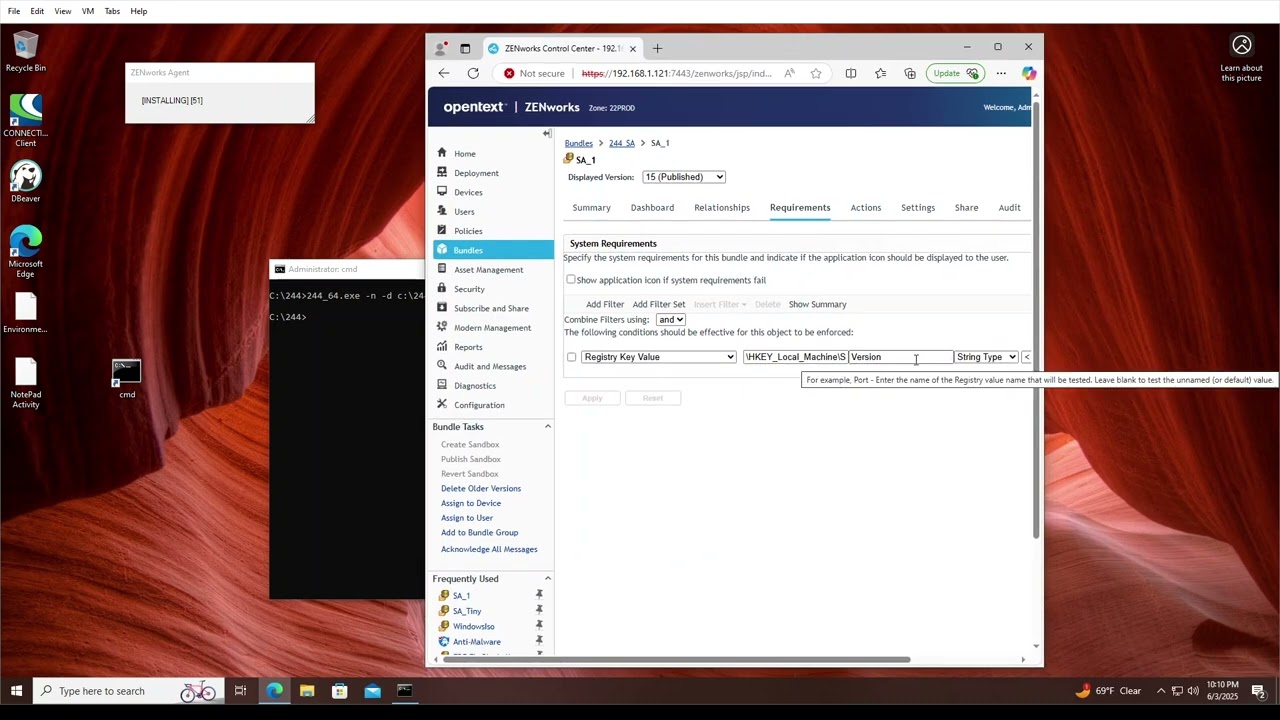Toggle Show application icon if requirements fail

pyautogui.click(x=571, y=280)
